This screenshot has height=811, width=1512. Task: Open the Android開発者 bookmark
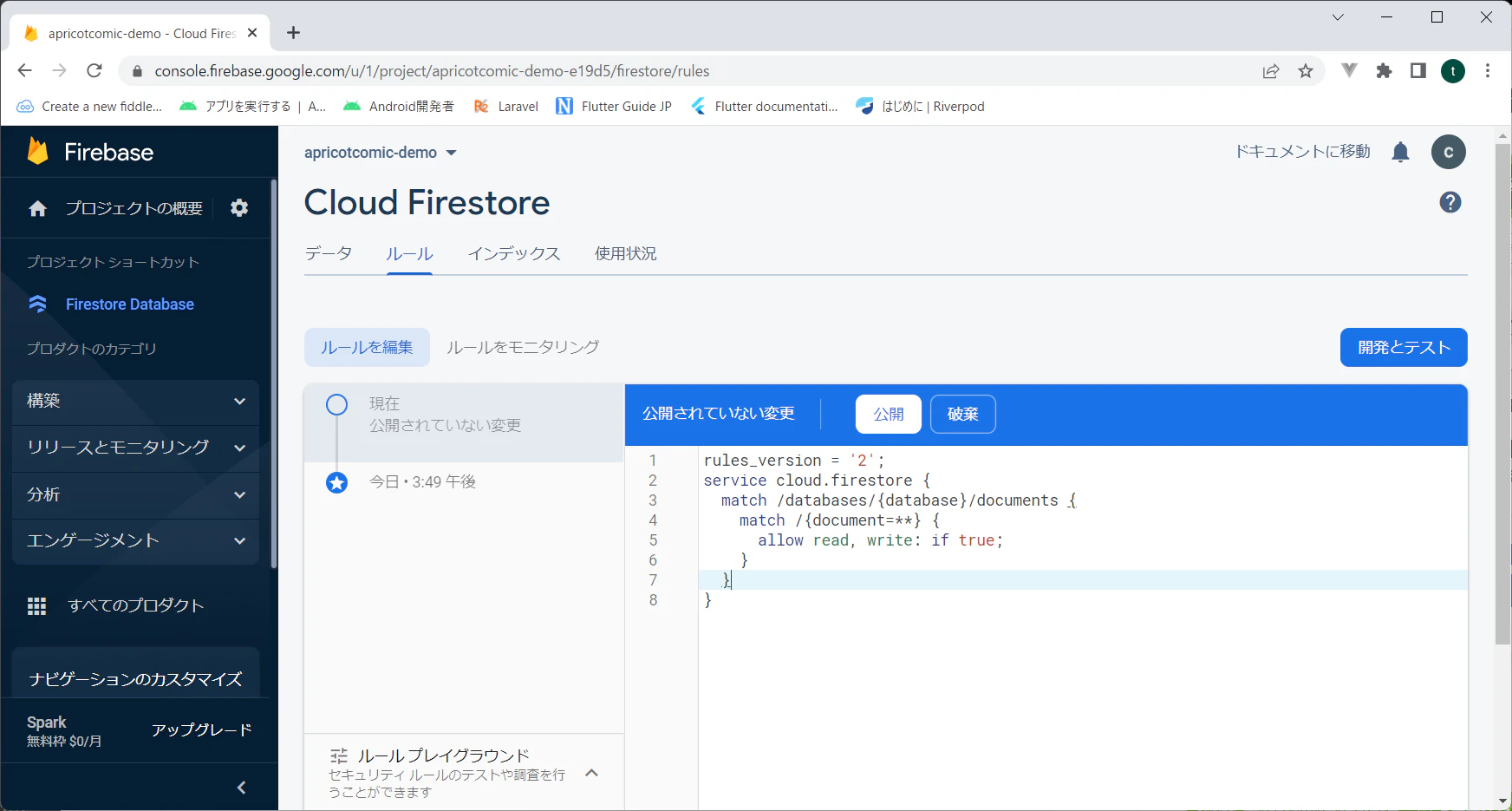399,107
